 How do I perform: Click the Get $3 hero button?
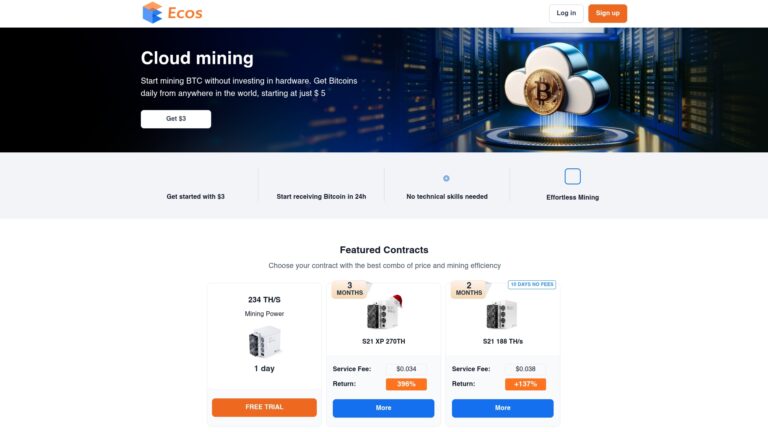(176, 119)
